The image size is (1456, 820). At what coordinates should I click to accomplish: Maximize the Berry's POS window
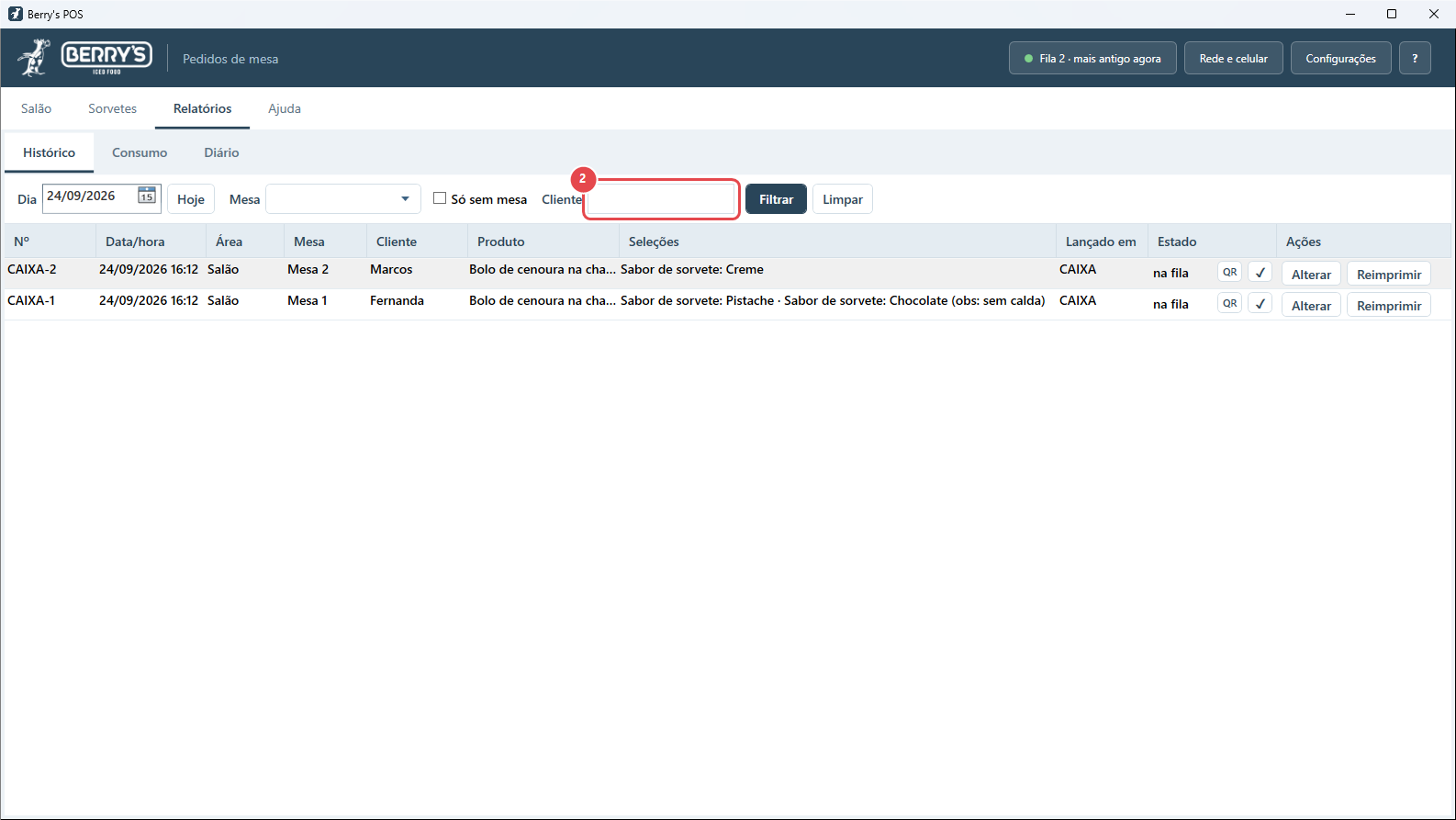[1392, 14]
